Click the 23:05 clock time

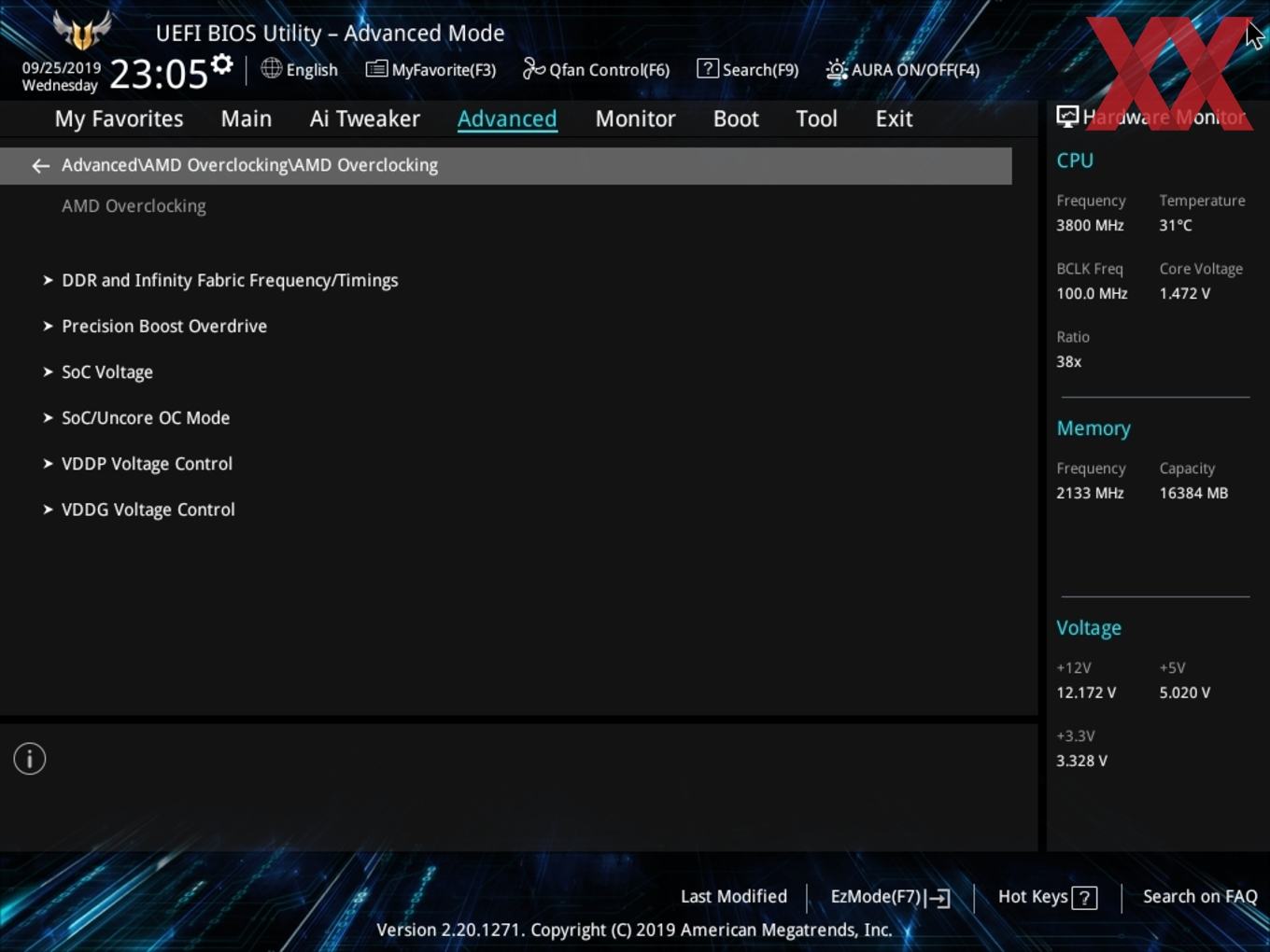coord(159,74)
